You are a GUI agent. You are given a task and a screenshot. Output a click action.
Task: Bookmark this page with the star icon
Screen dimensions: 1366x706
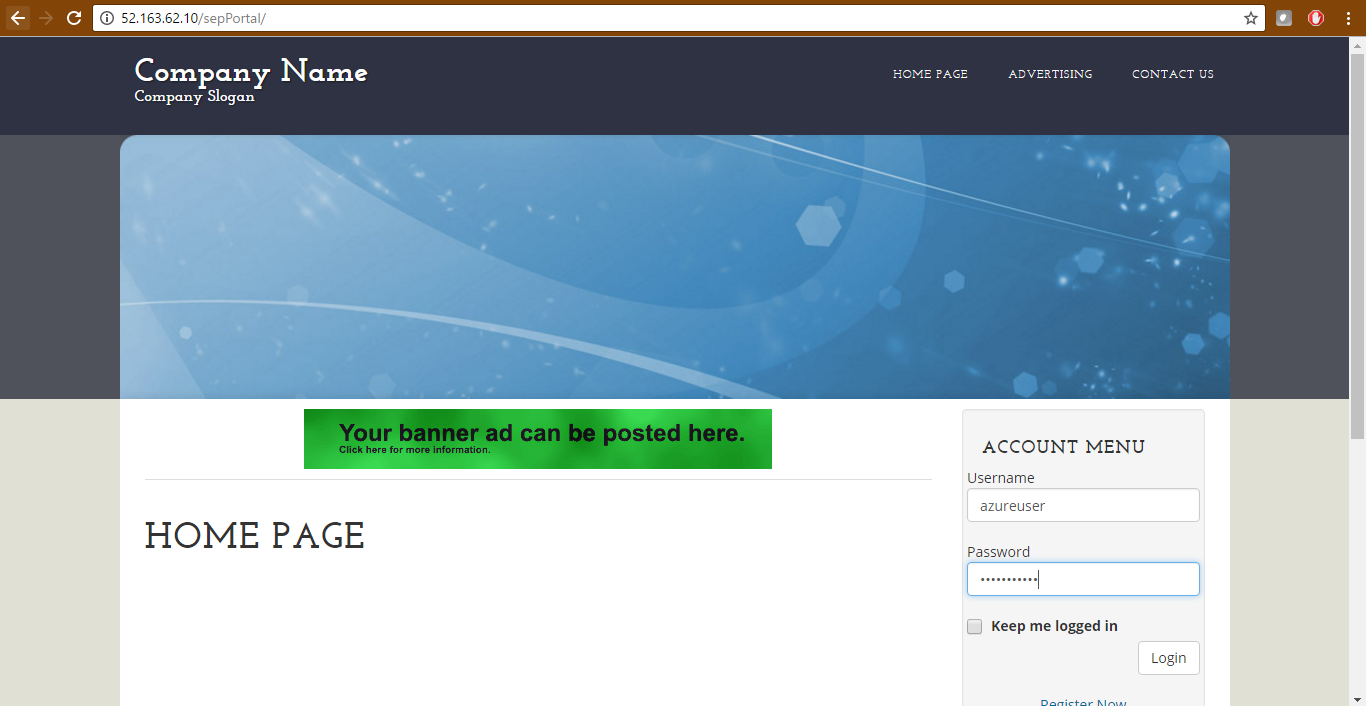point(1250,18)
